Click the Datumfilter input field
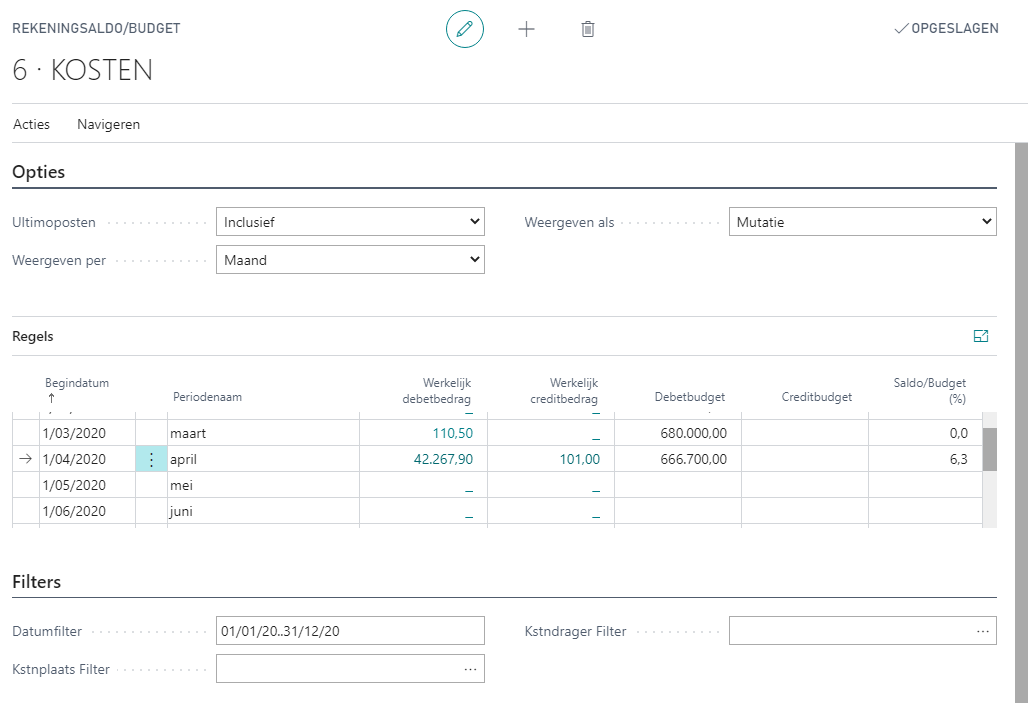 (x=350, y=631)
